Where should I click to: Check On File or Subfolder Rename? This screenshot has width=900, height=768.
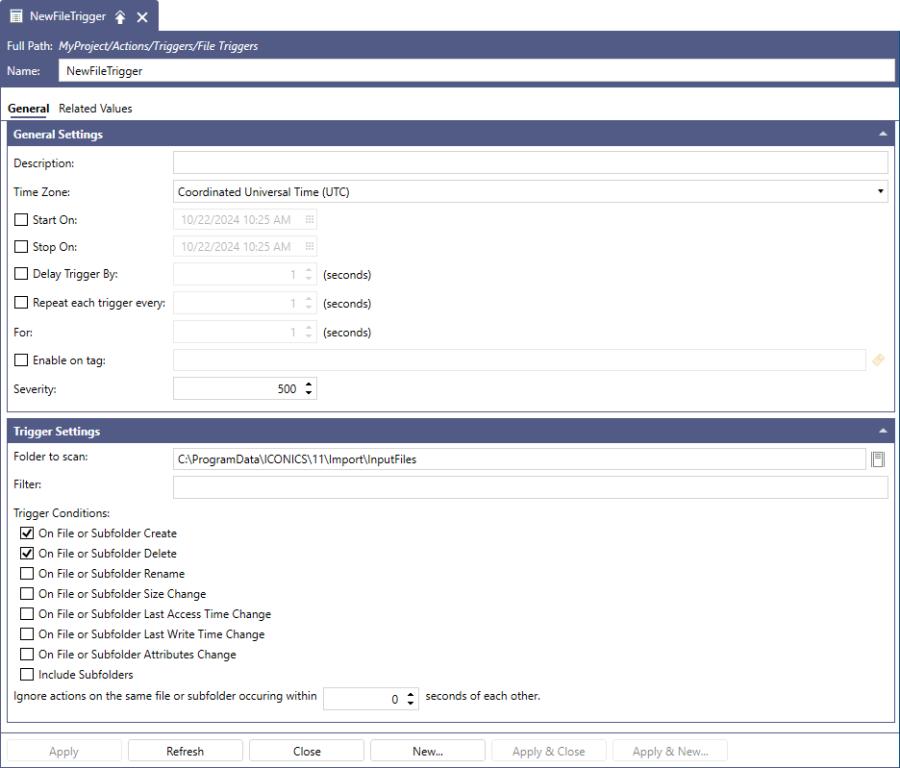click(27, 573)
